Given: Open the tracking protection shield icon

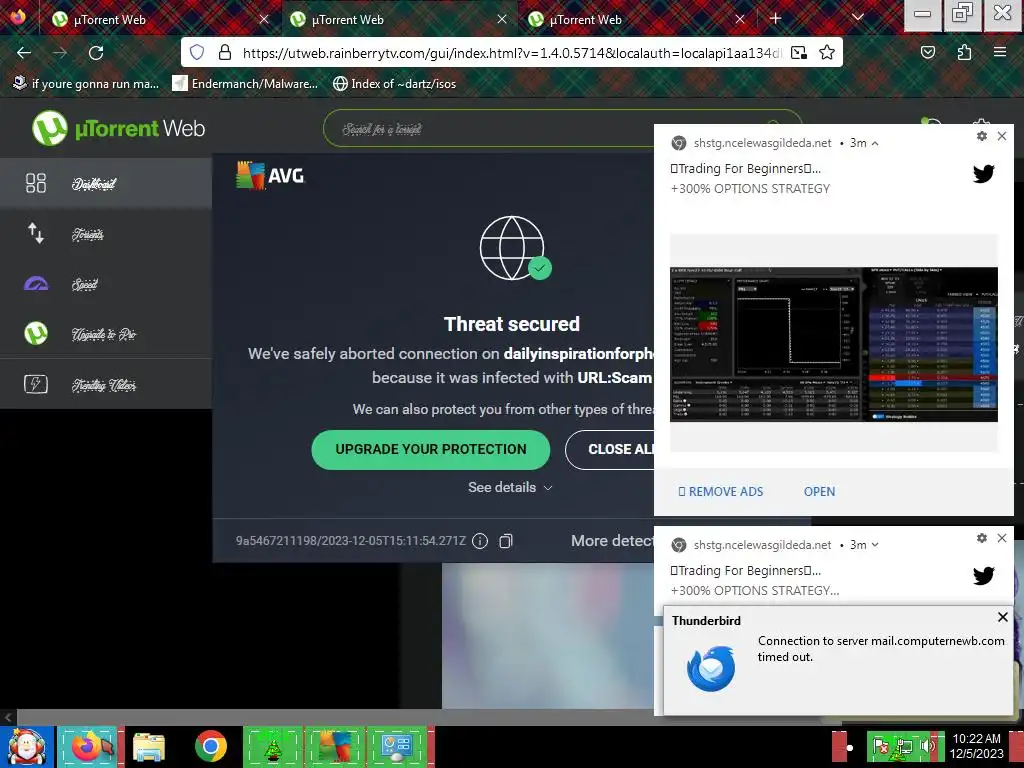Looking at the screenshot, I should 197,52.
